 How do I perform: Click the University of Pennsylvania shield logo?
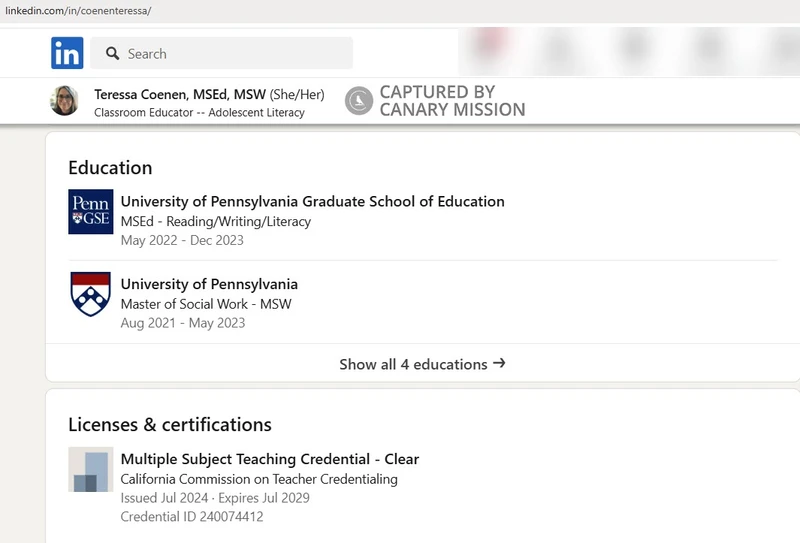click(x=90, y=294)
